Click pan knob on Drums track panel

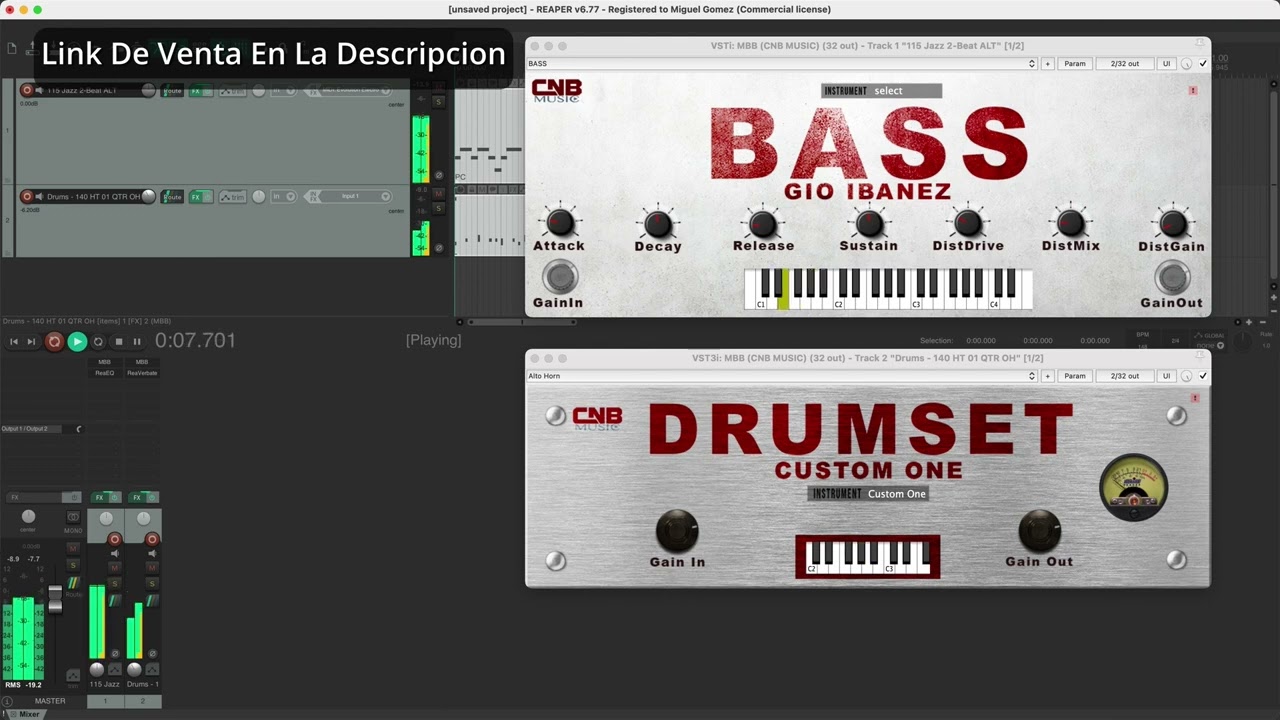tap(258, 196)
